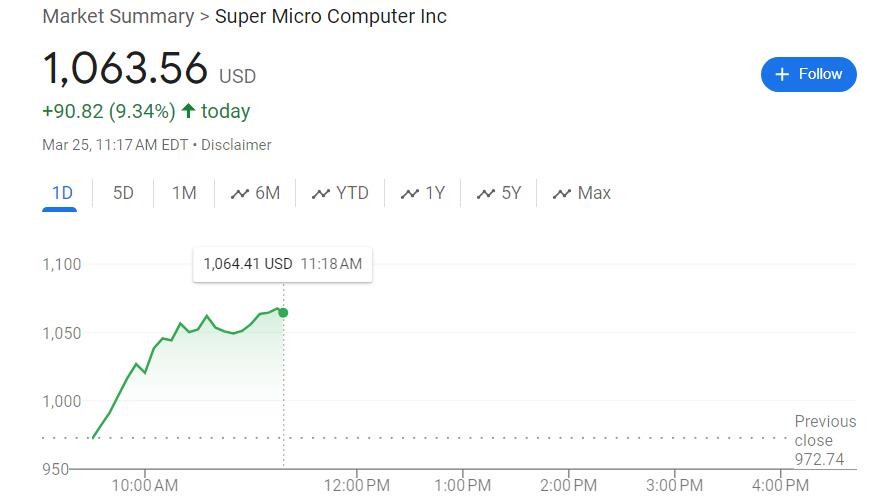Click the plus icon in Follow button
Screen dimensions: 887x500
782,74
